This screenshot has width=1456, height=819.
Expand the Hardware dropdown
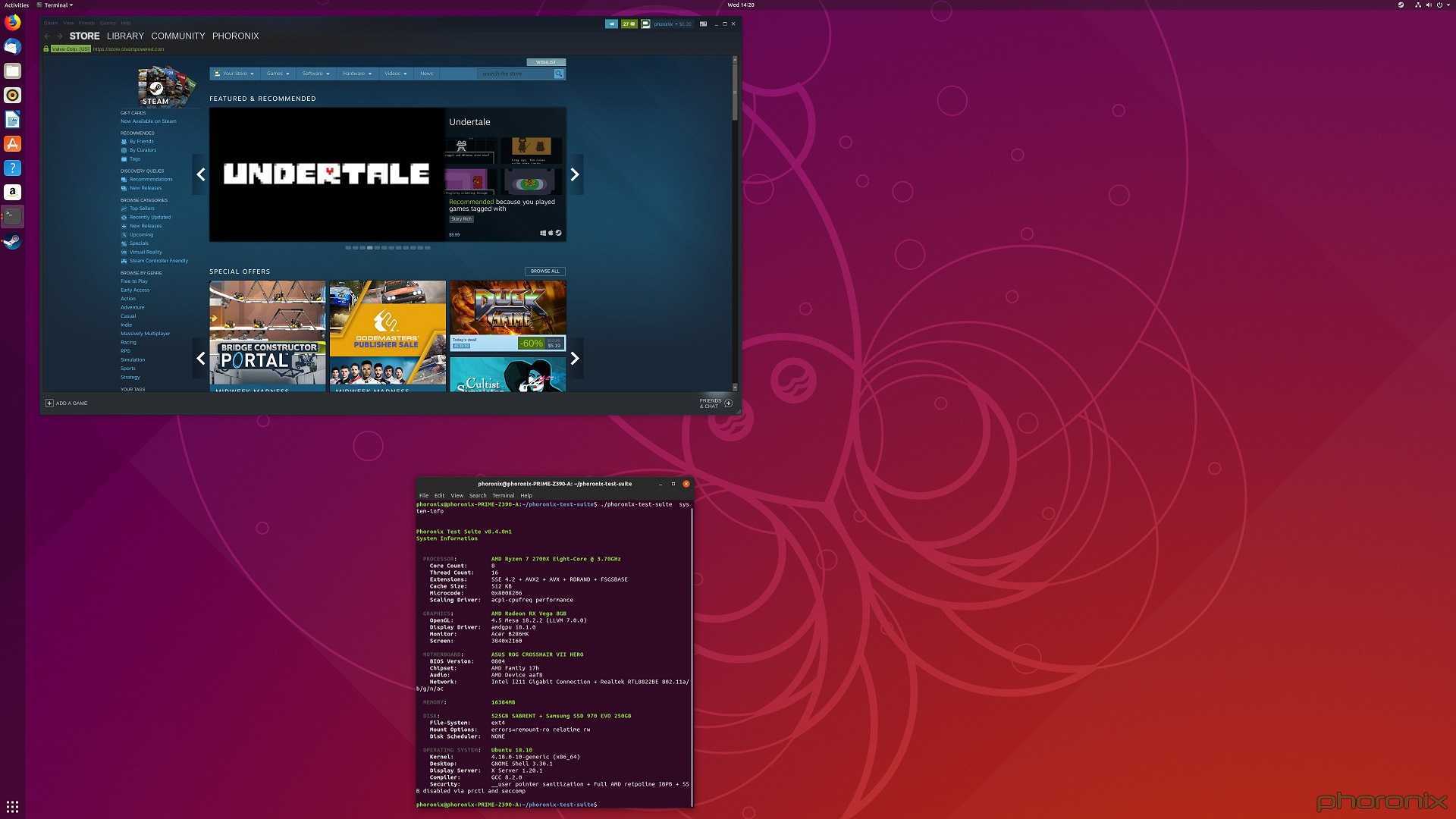coord(356,74)
